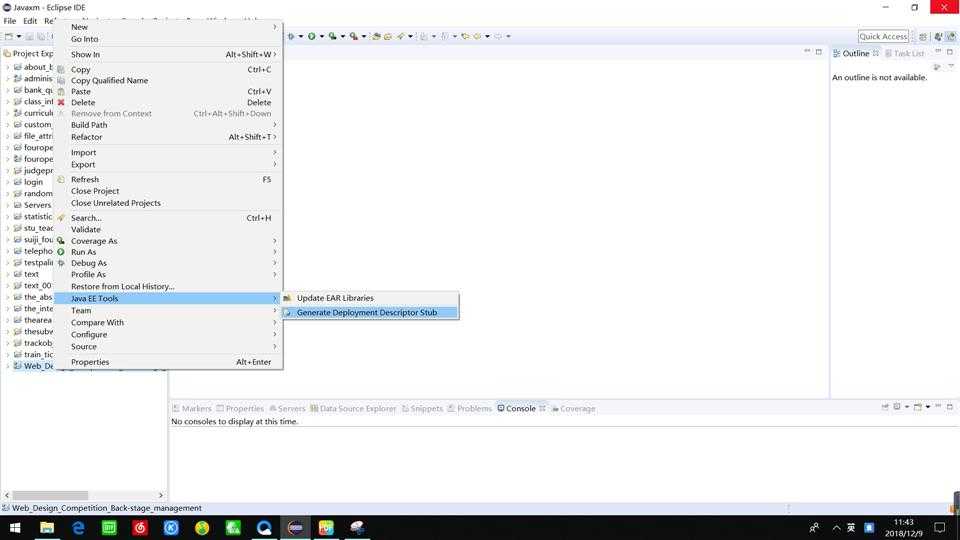This screenshot has width=960, height=540.
Task: Click the Eclipse taskbar icon
Action: (295, 527)
